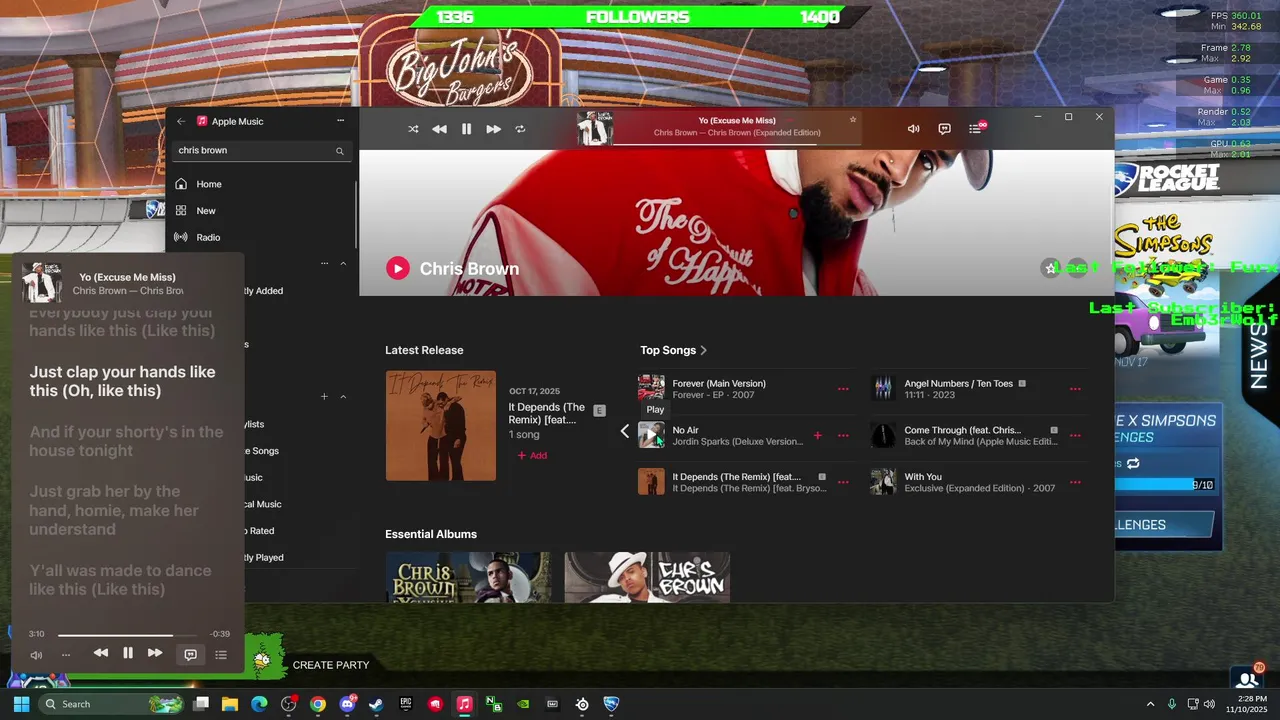
Task: Pause playback in the main Apple Music toolbar
Action: (x=466, y=129)
